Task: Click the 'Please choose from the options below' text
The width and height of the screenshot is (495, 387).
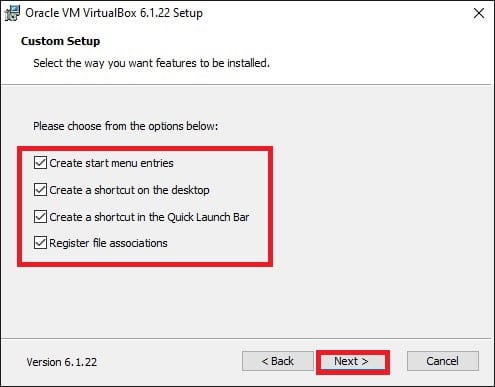Action: click(125, 126)
